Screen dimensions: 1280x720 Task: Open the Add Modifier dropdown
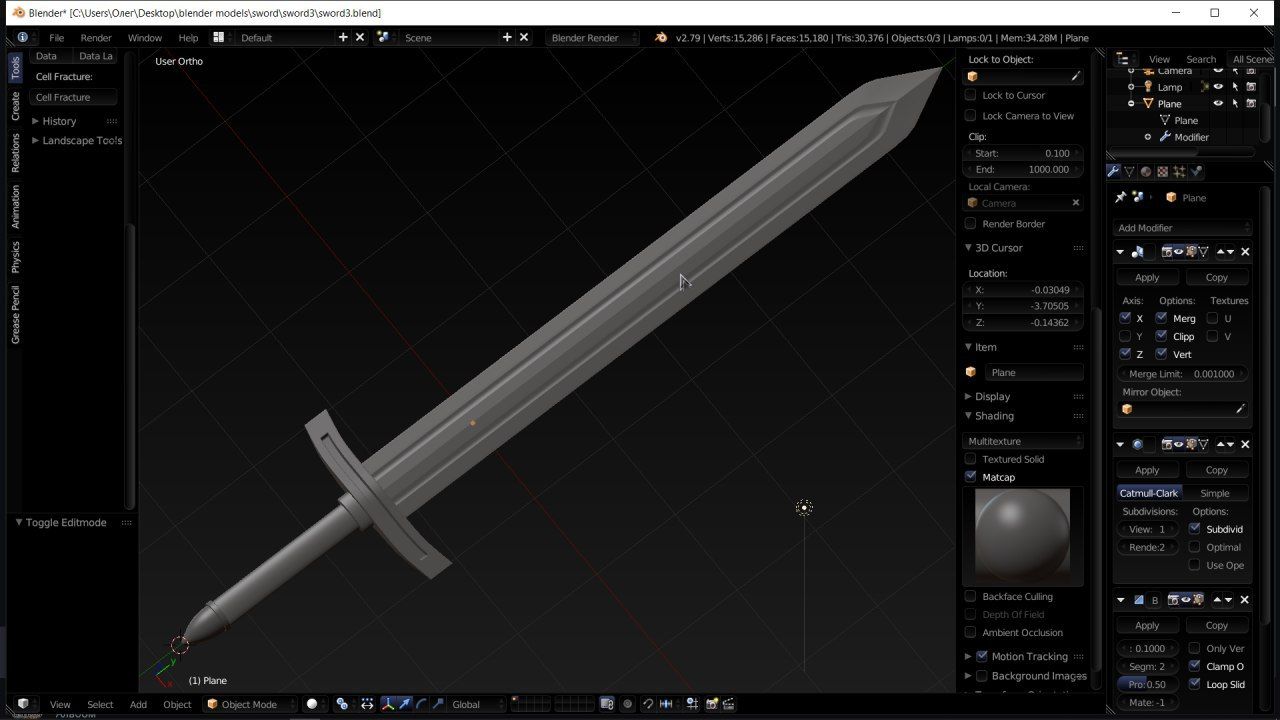(1183, 227)
